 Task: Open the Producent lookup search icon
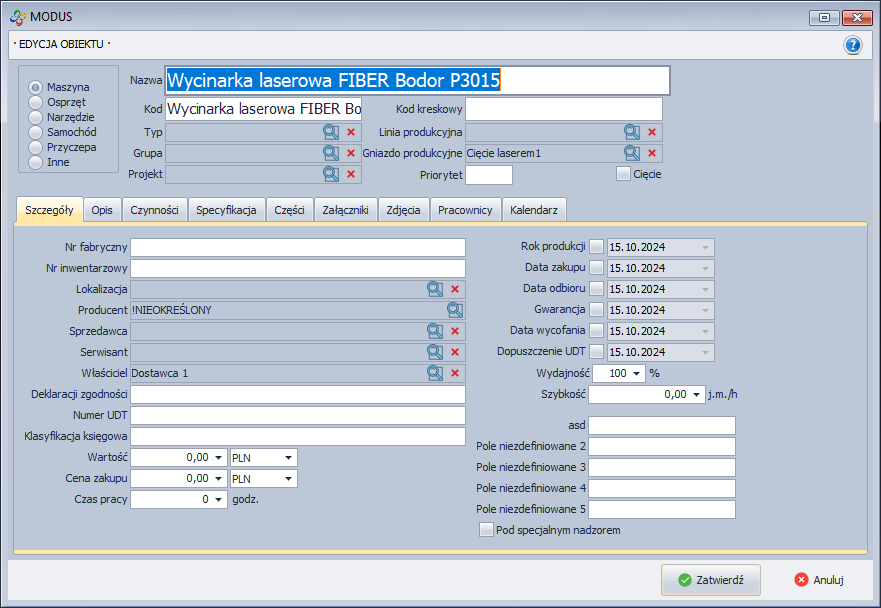coord(455,310)
